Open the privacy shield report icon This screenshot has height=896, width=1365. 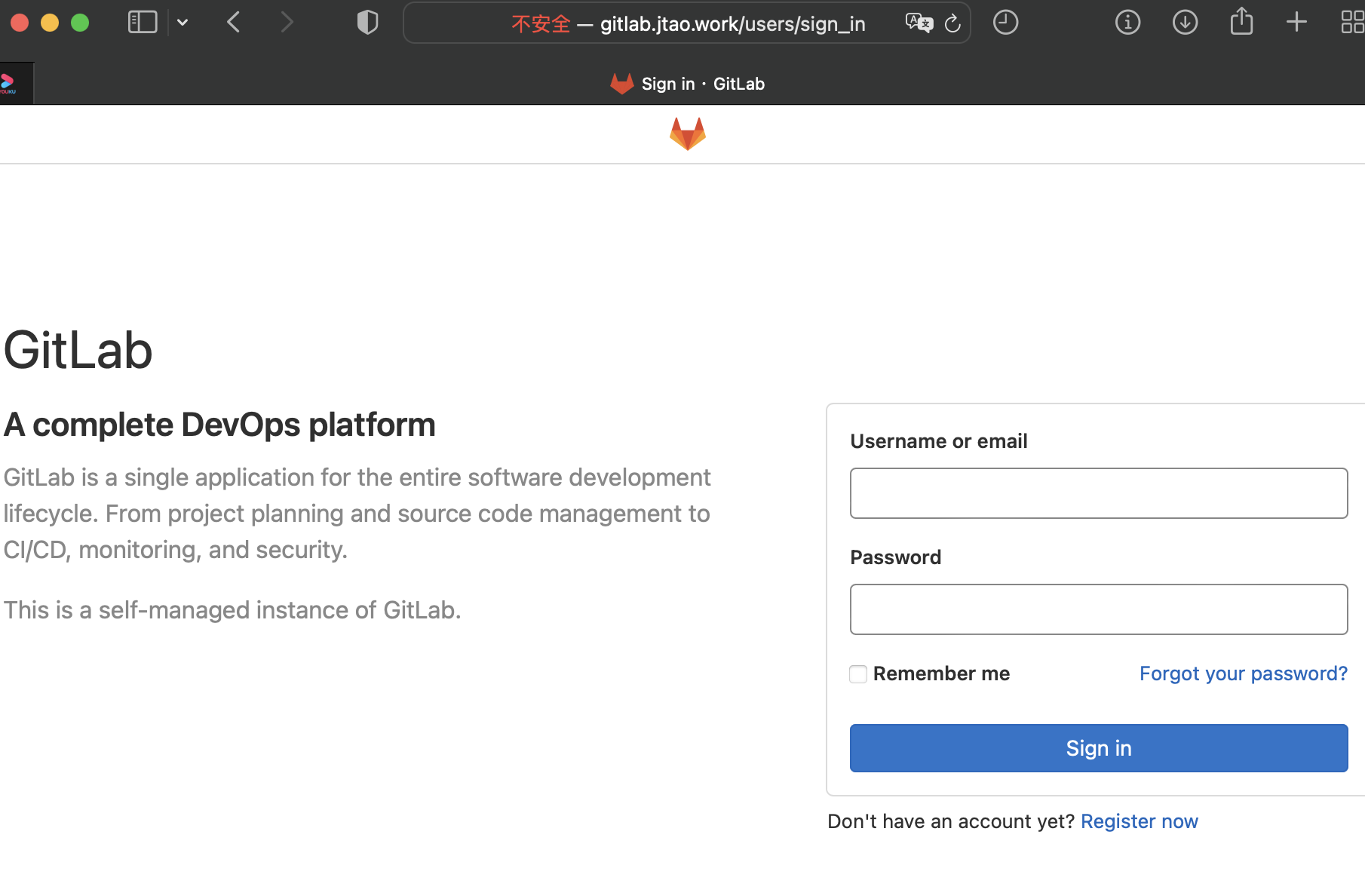(x=367, y=23)
